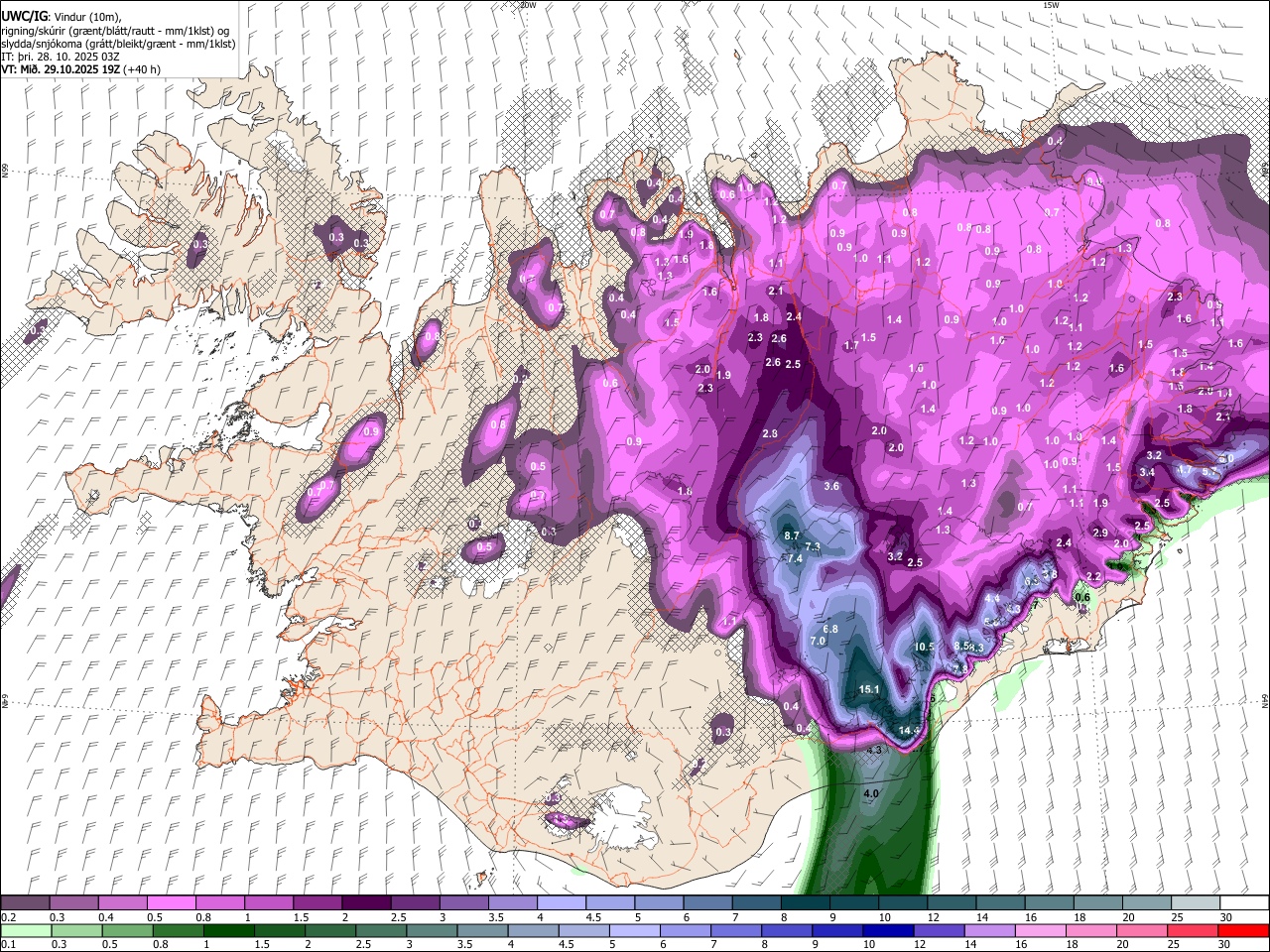Click the pale green 0.1–0.3 swatch in lower legend
The height and width of the screenshot is (952, 1270).
click(26, 930)
